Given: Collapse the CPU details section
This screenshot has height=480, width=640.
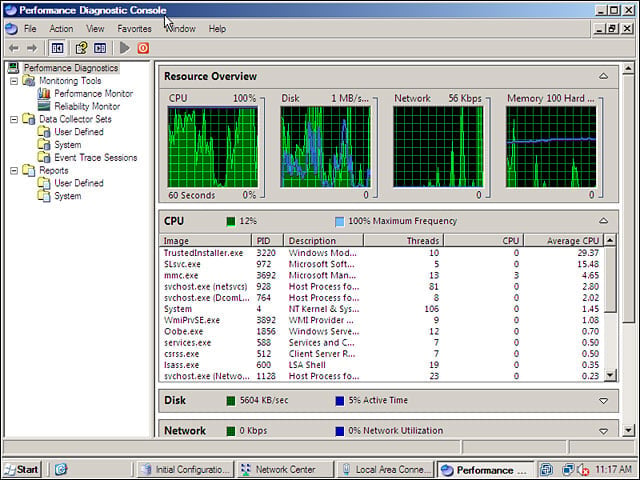Looking at the screenshot, I should [603, 221].
